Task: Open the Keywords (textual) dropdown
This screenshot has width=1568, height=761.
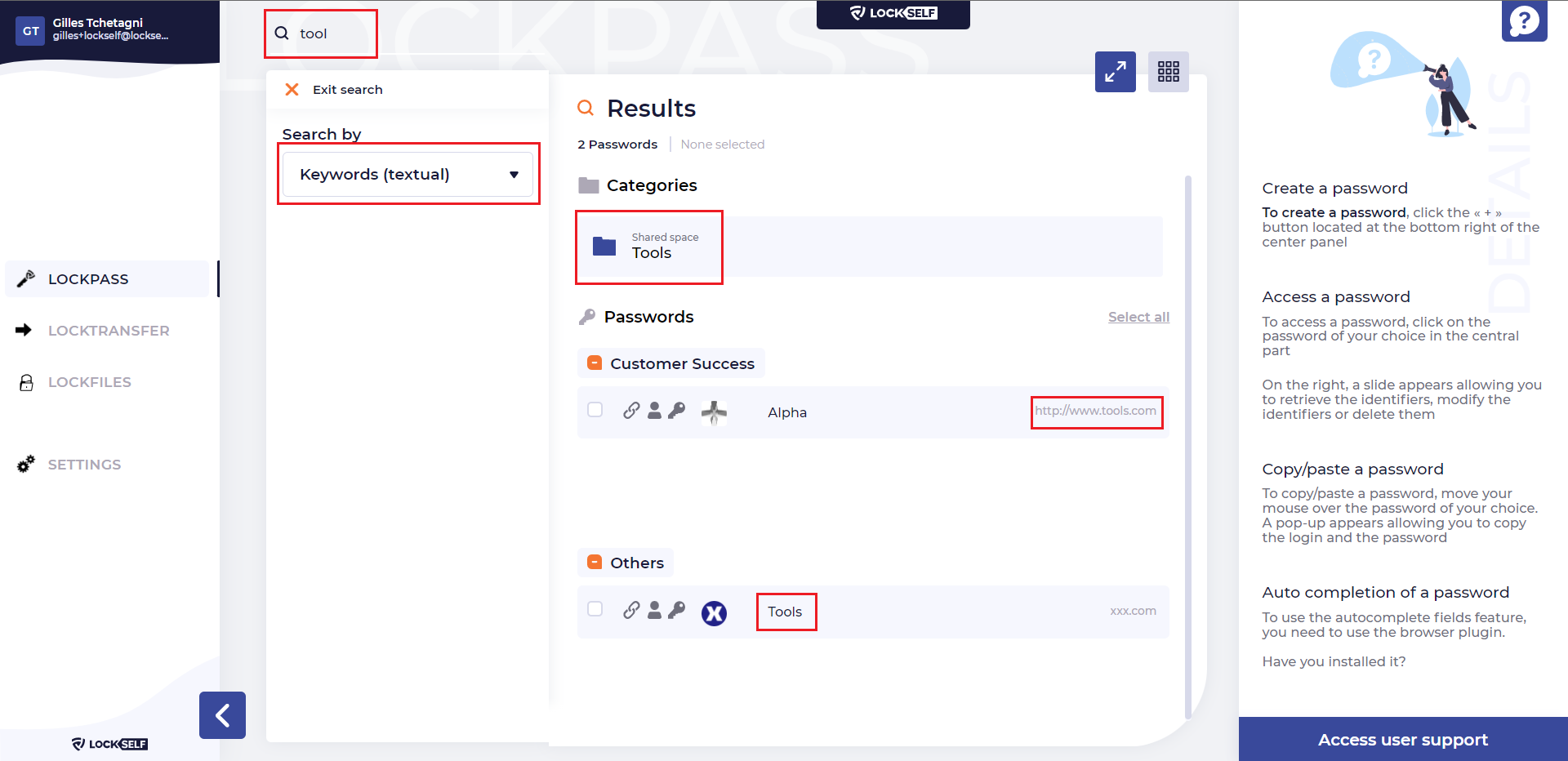Action: pyautogui.click(x=408, y=174)
